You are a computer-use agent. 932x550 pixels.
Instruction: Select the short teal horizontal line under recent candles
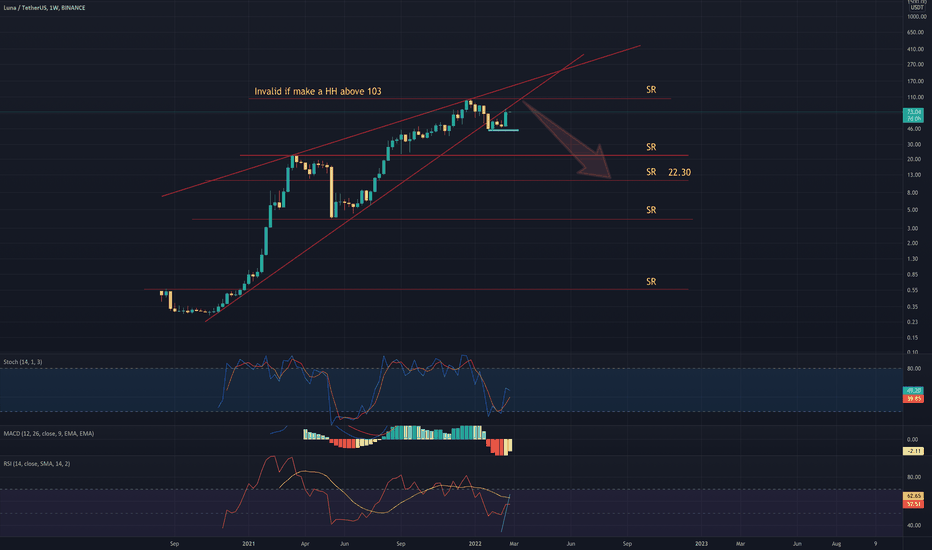503,130
